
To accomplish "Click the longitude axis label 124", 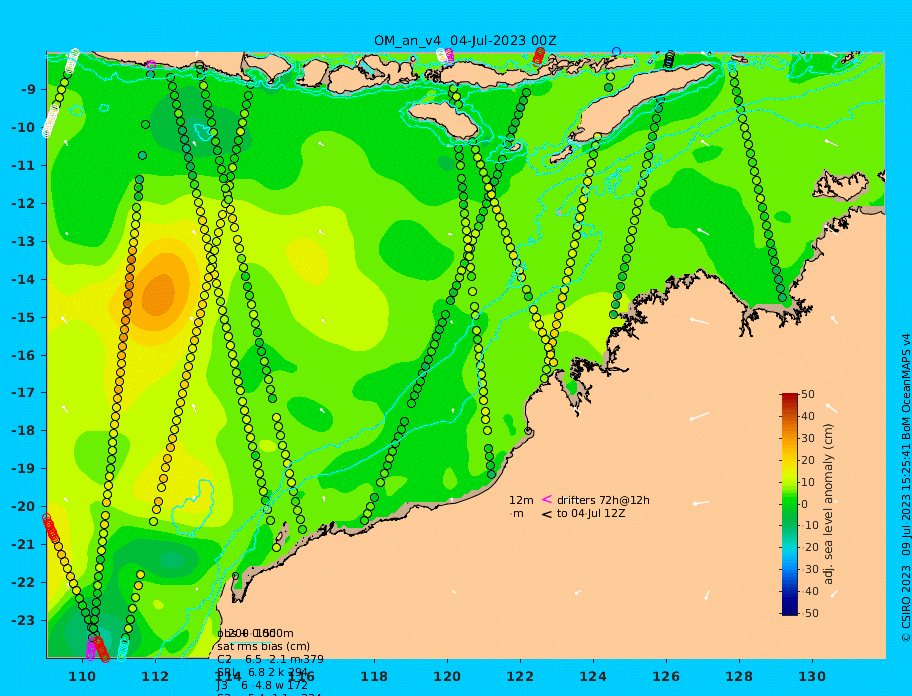I will [x=593, y=676].
